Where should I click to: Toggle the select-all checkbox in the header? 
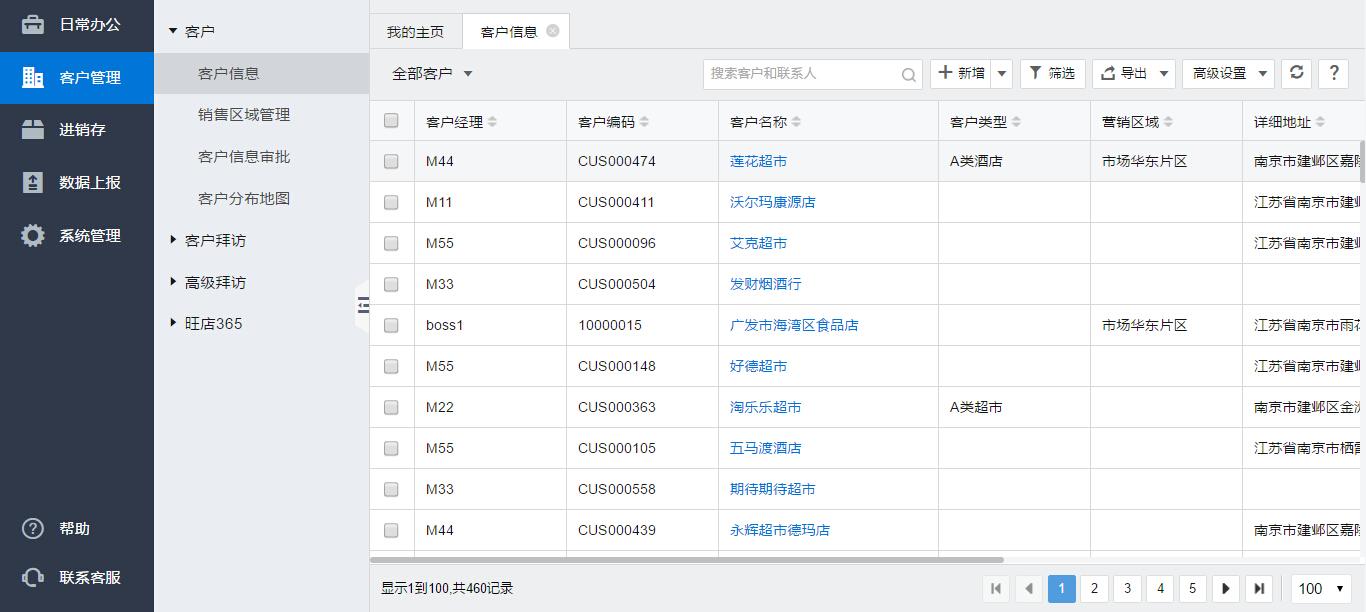pos(391,121)
